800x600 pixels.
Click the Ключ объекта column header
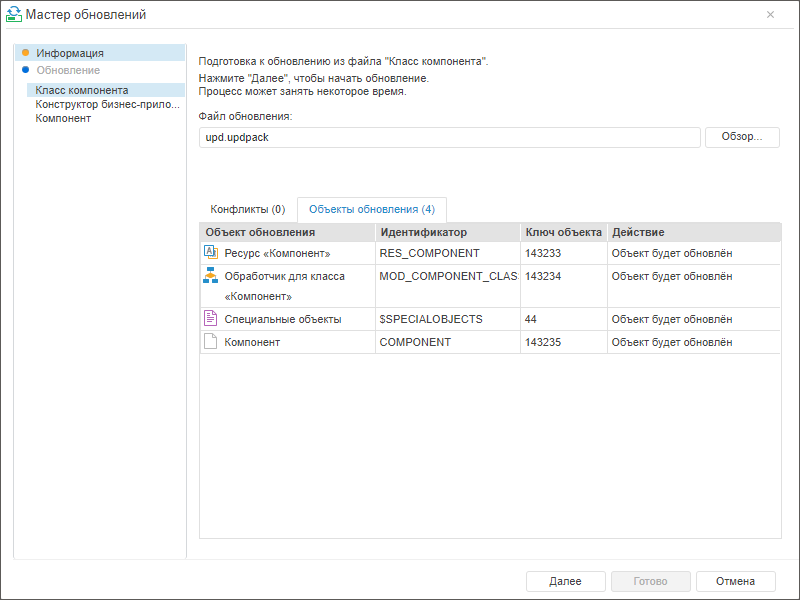click(563, 232)
